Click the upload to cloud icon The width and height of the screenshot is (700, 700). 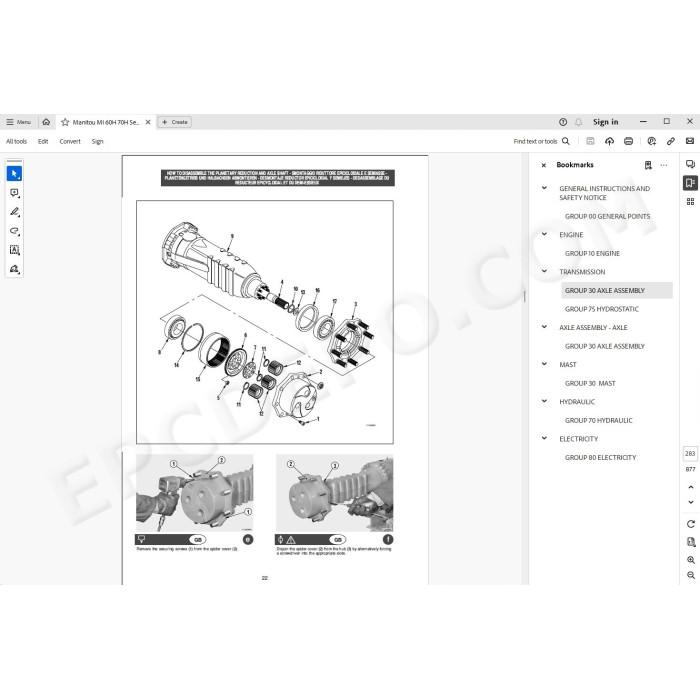(609, 141)
